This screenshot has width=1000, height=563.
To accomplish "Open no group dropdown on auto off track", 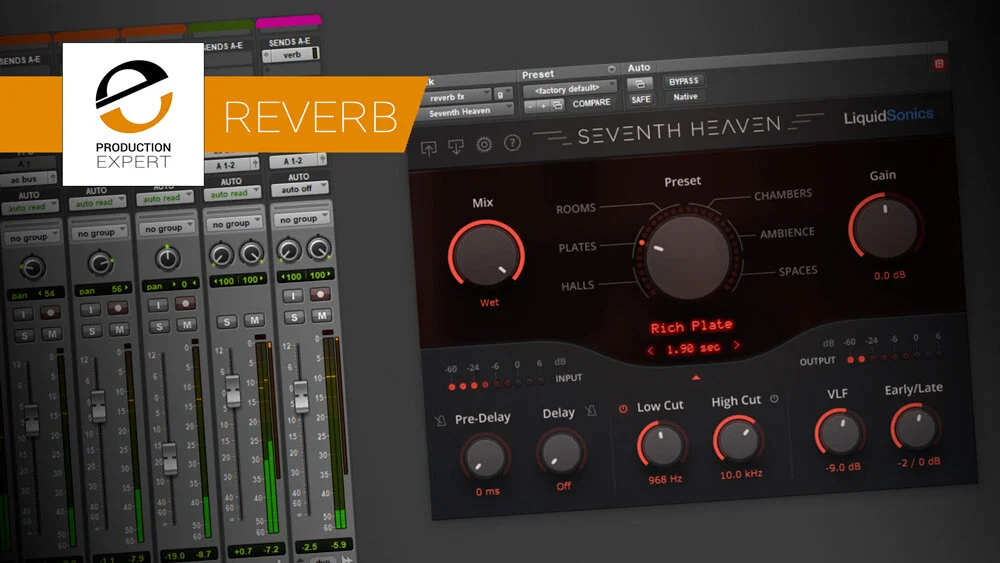I will click(x=302, y=219).
